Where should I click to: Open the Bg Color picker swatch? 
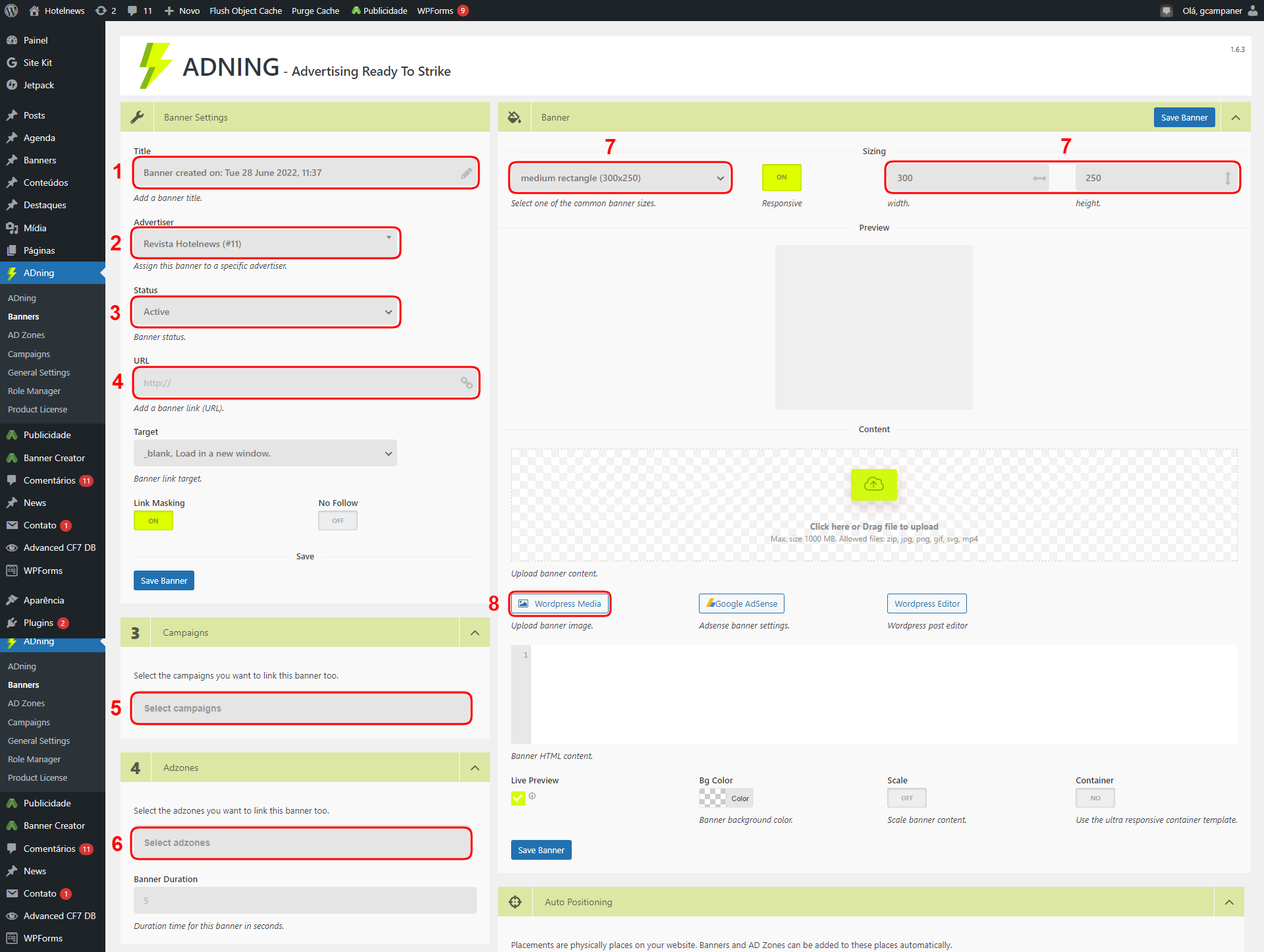(x=713, y=798)
